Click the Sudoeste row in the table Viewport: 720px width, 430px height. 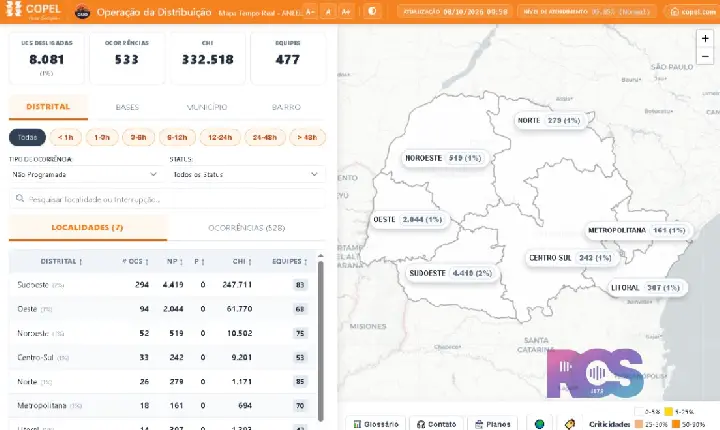coord(163,285)
